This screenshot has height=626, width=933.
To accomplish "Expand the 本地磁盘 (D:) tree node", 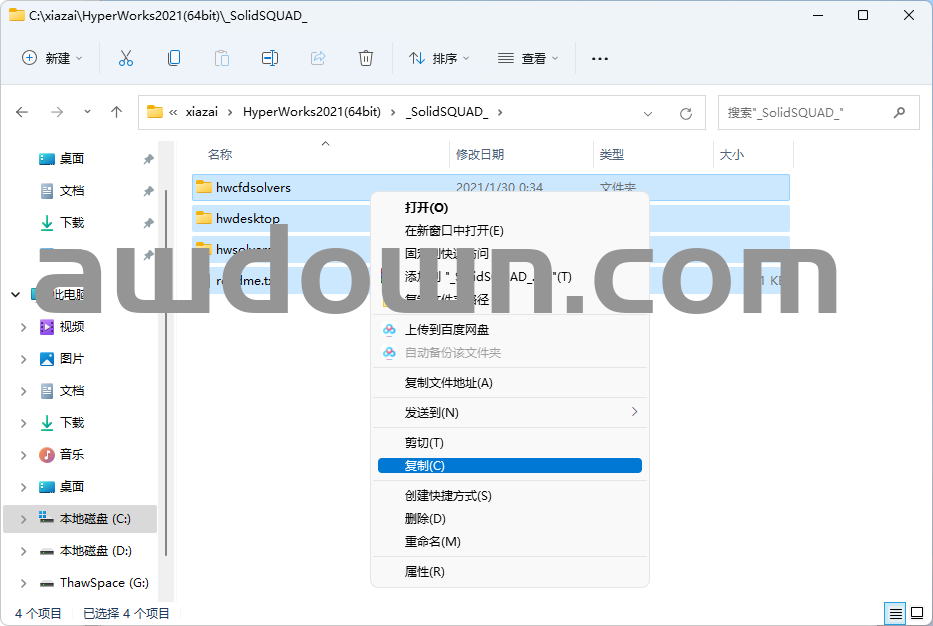I will pos(24,551).
